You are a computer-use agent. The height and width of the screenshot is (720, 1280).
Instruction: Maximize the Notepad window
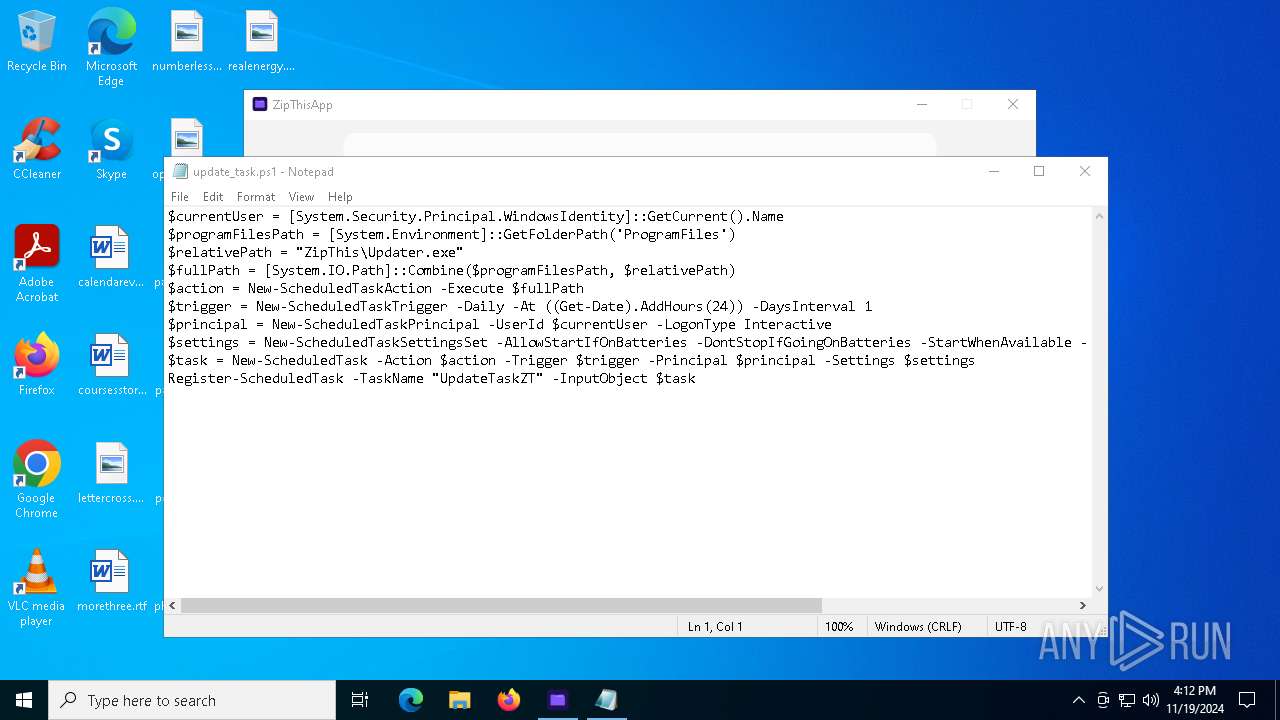point(1039,171)
